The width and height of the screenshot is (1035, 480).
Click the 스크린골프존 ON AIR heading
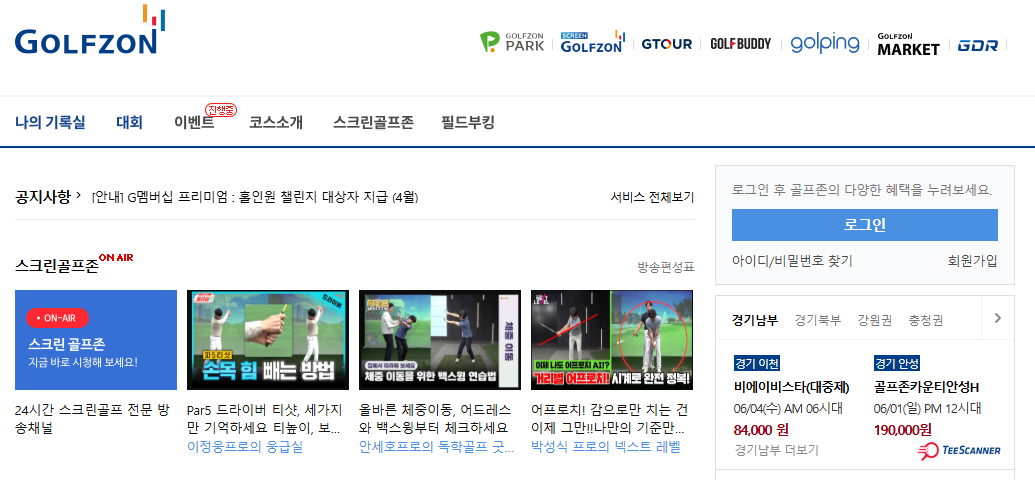74,264
